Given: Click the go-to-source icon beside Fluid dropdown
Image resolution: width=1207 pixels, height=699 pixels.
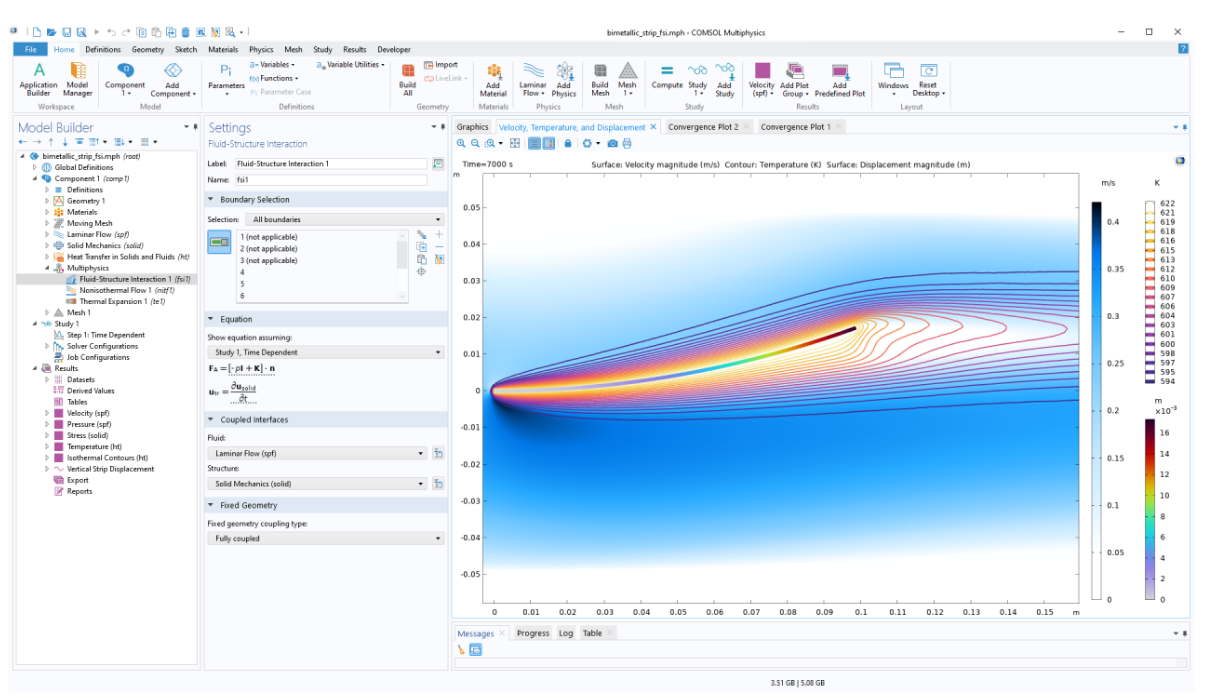Looking at the screenshot, I should tap(438, 453).
